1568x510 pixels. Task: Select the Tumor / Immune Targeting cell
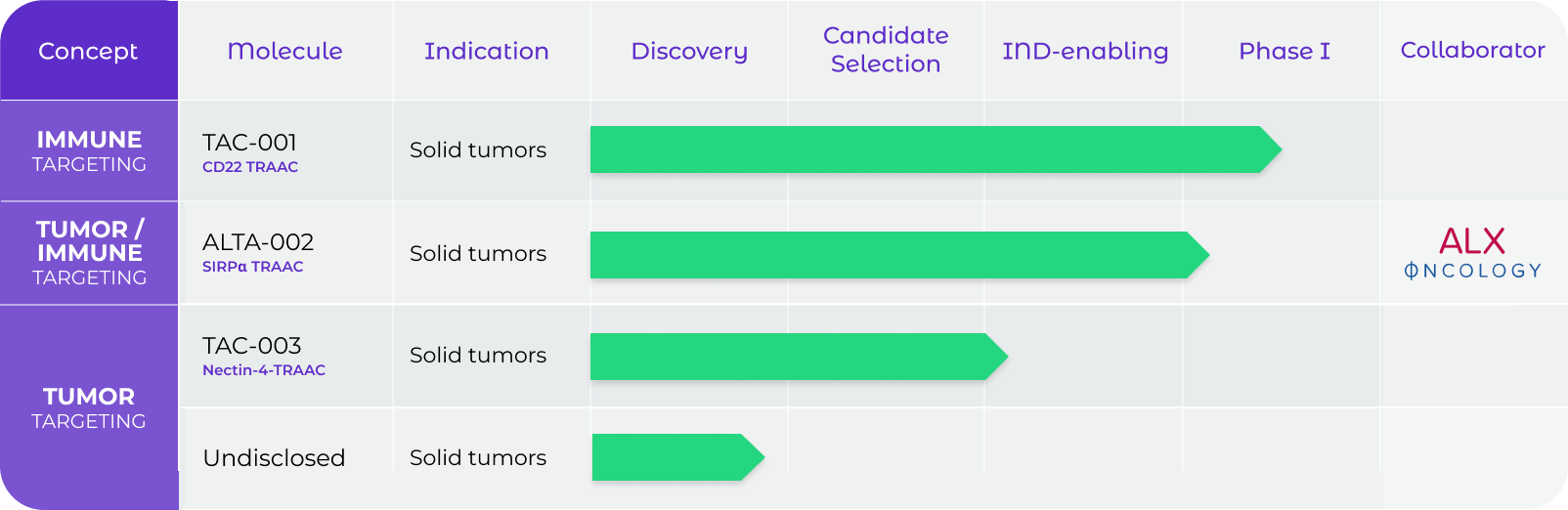[x=89, y=253]
